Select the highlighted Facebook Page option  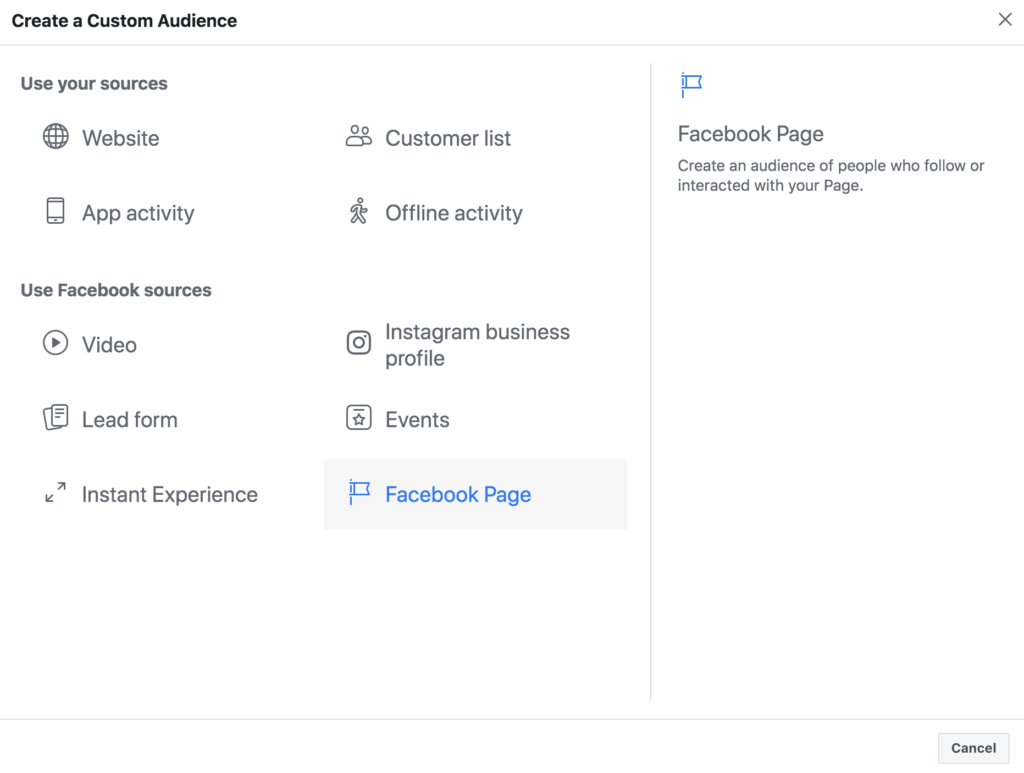pyautogui.click(x=475, y=494)
